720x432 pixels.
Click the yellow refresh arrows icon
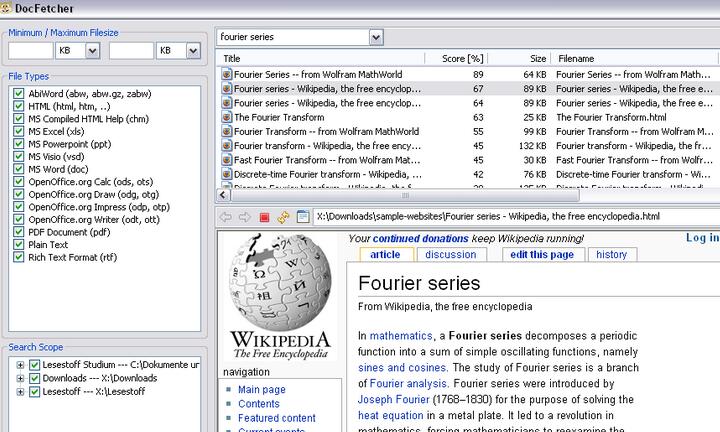(283, 217)
